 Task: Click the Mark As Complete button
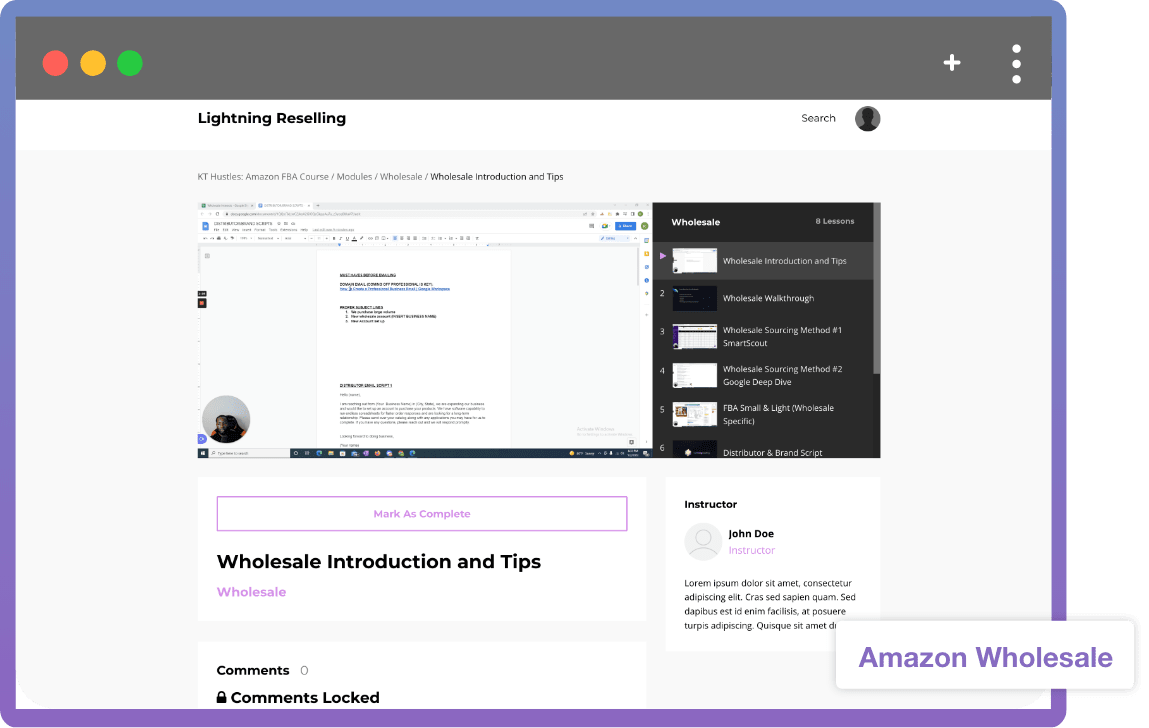(421, 514)
